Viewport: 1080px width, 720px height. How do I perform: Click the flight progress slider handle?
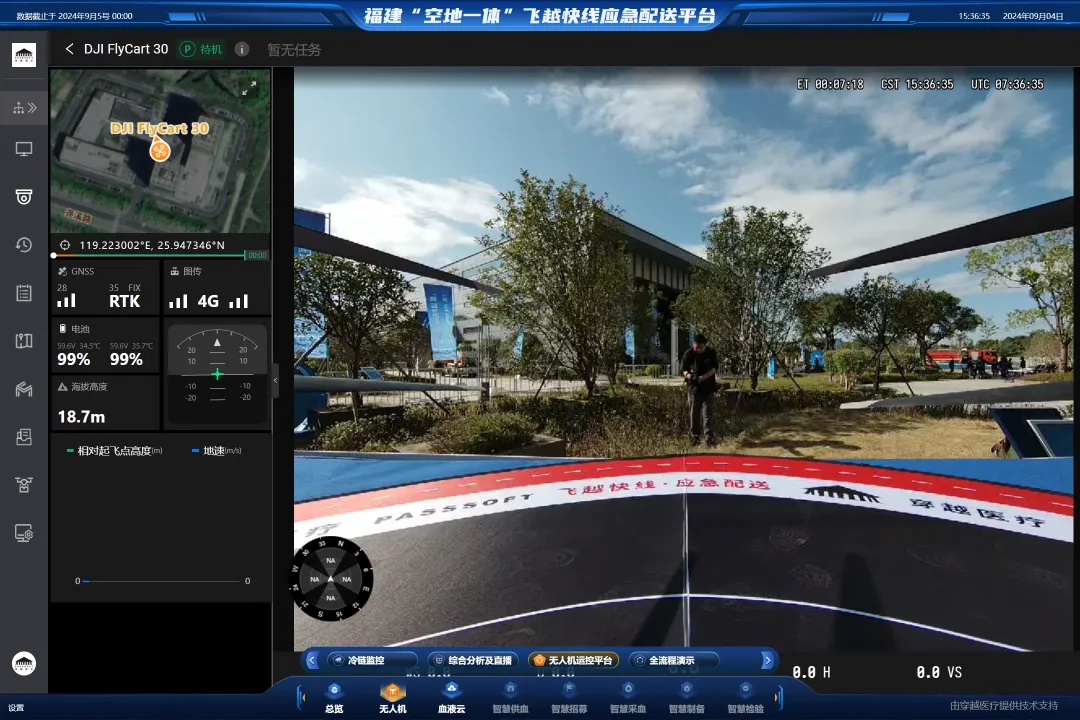54,256
